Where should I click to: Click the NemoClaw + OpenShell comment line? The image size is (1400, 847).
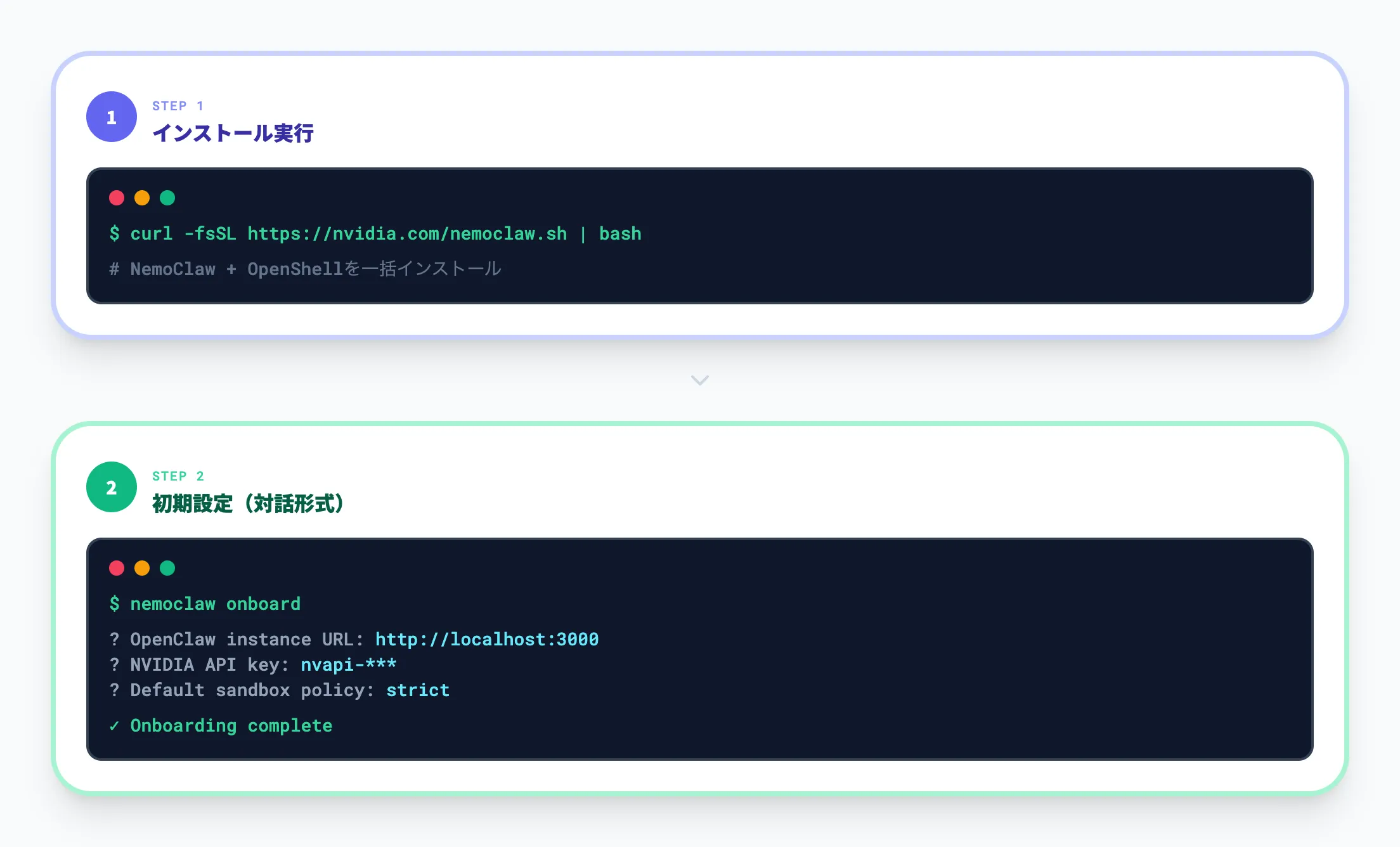point(305,269)
